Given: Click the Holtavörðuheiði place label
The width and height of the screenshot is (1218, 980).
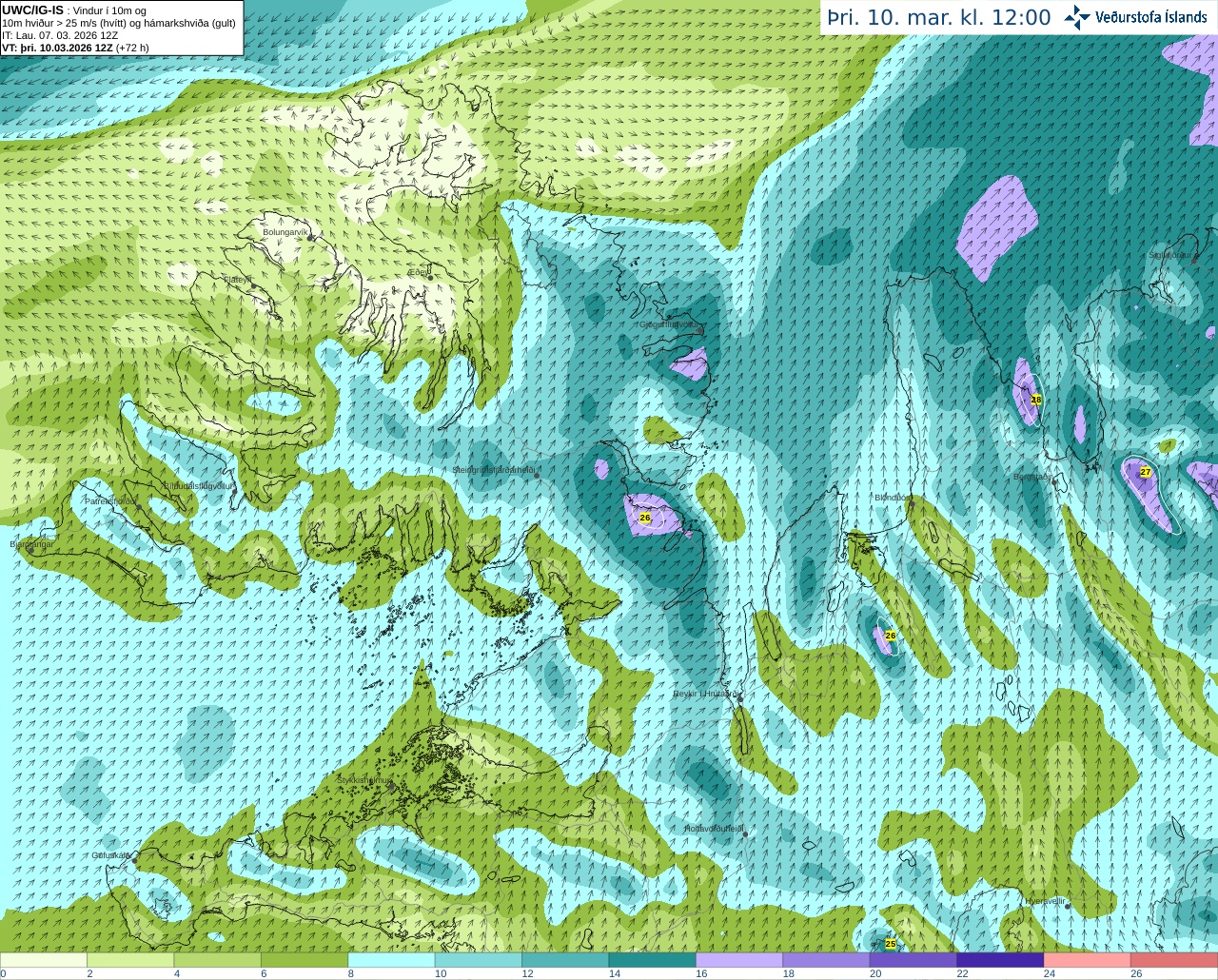Looking at the screenshot, I should (715, 829).
